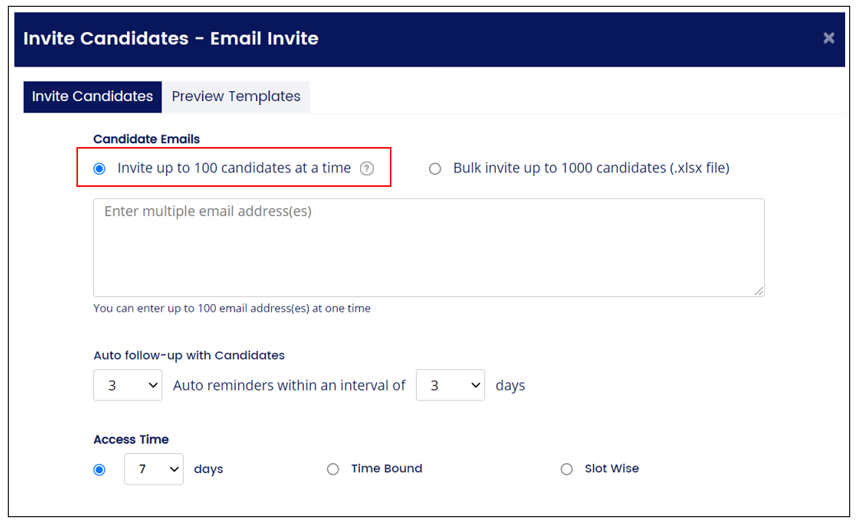Viewport: 857px width, 524px height.
Task: Click the 'Slot Wise' label text
Action: pyautogui.click(x=612, y=468)
